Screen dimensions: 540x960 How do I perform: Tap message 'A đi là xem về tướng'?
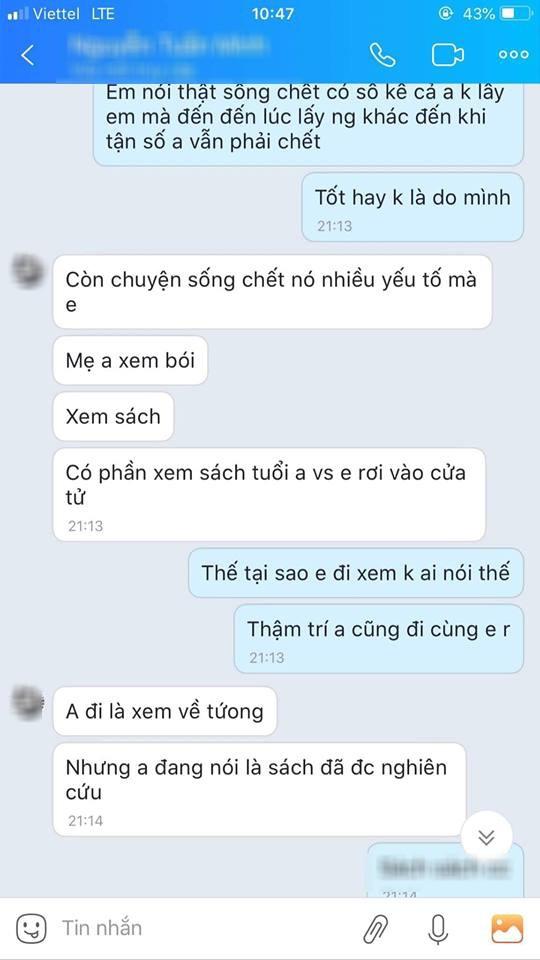pos(165,711)
